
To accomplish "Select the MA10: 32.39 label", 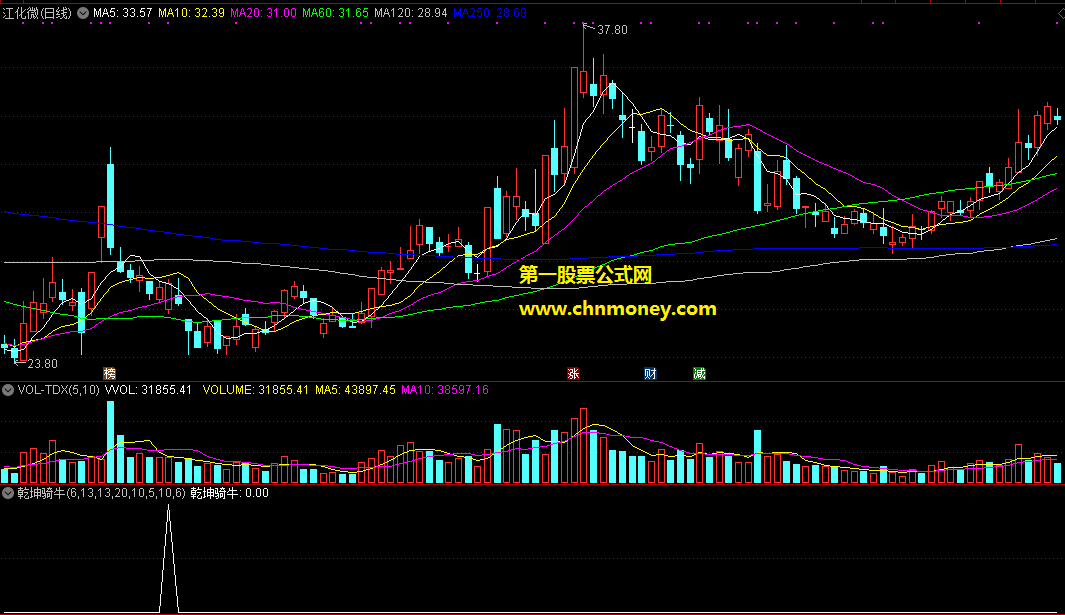I will (x=191, y=13).
